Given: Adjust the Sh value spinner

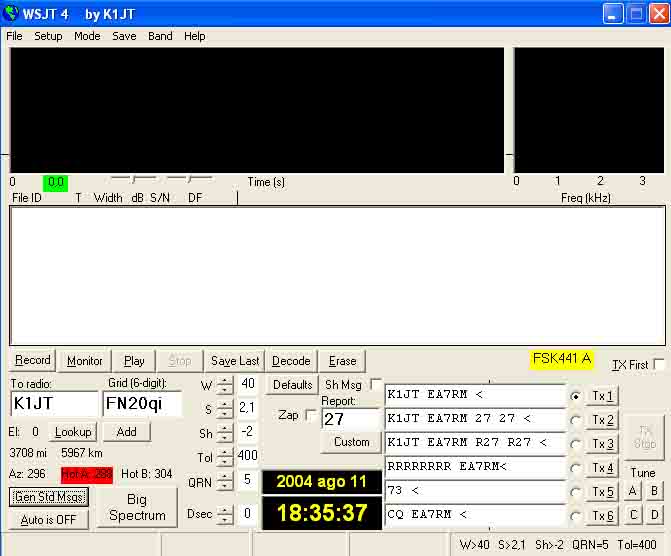Looking at the screenshot, I should [x=224, y=434].
